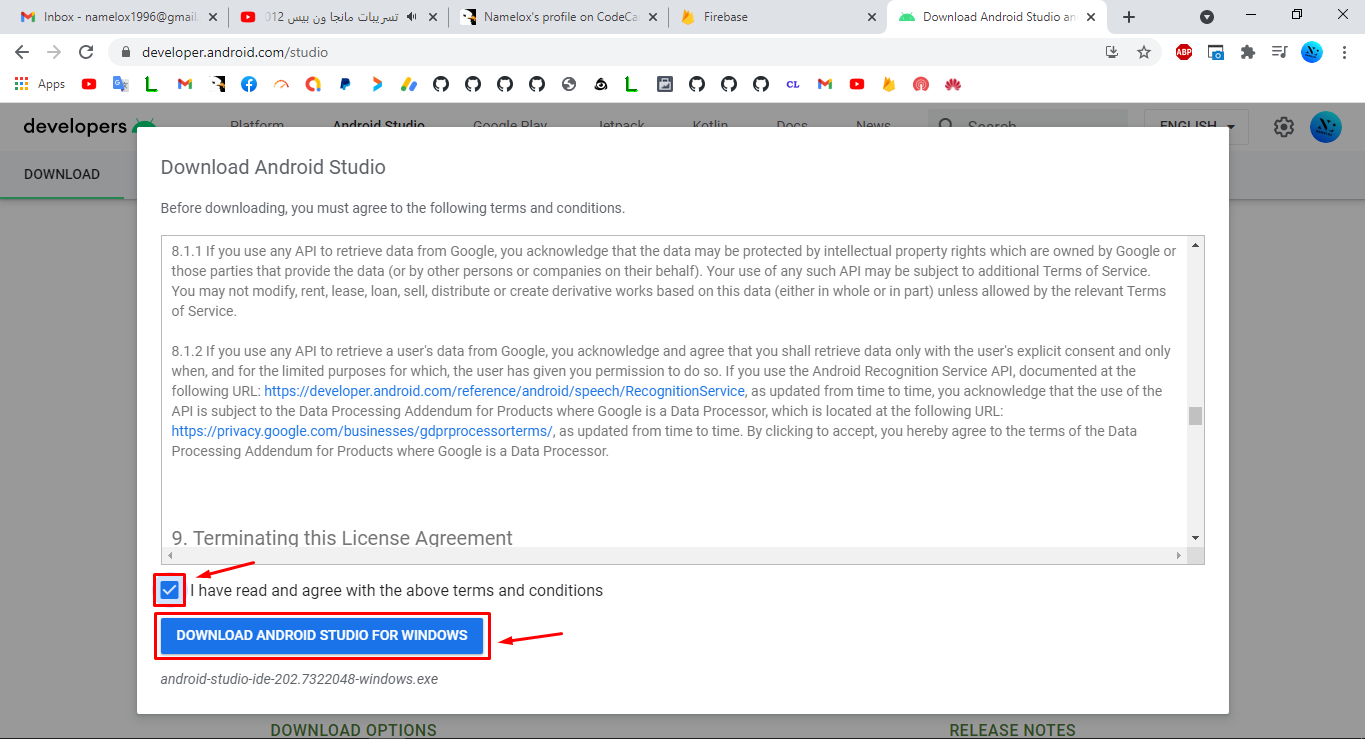1365x739 pixels.
Task: Switch to Namelox's profile CodeCanyon tab
Action: (558, 17)
